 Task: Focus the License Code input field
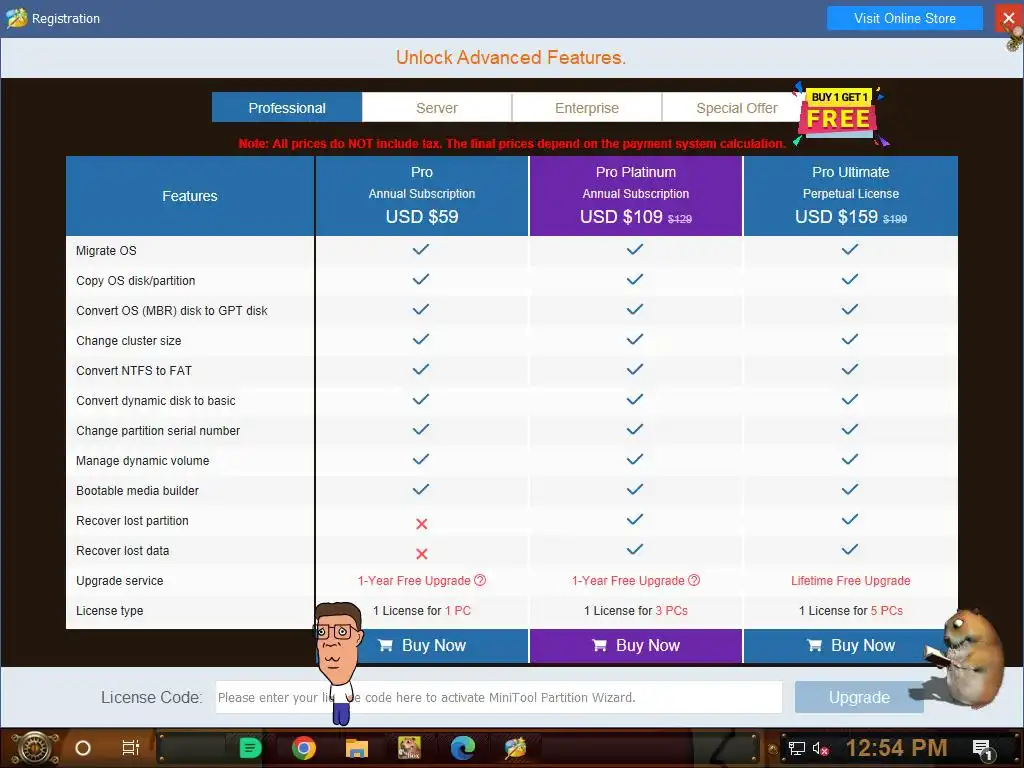point(499,697)
